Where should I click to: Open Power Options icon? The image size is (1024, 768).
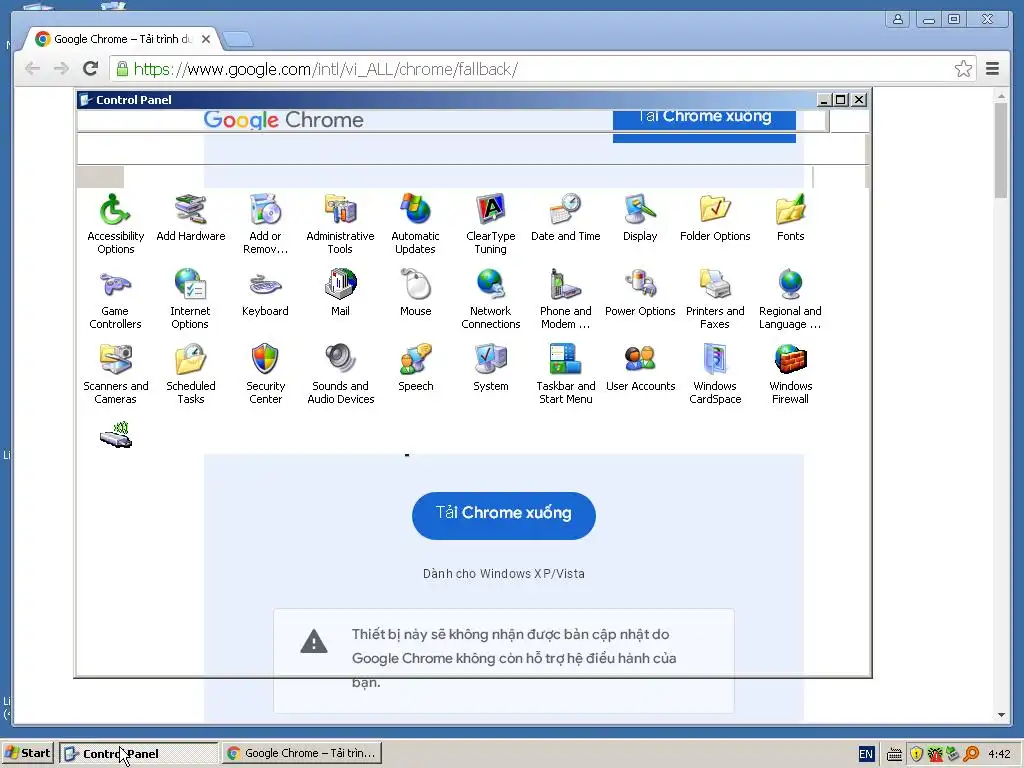point(640,293)
